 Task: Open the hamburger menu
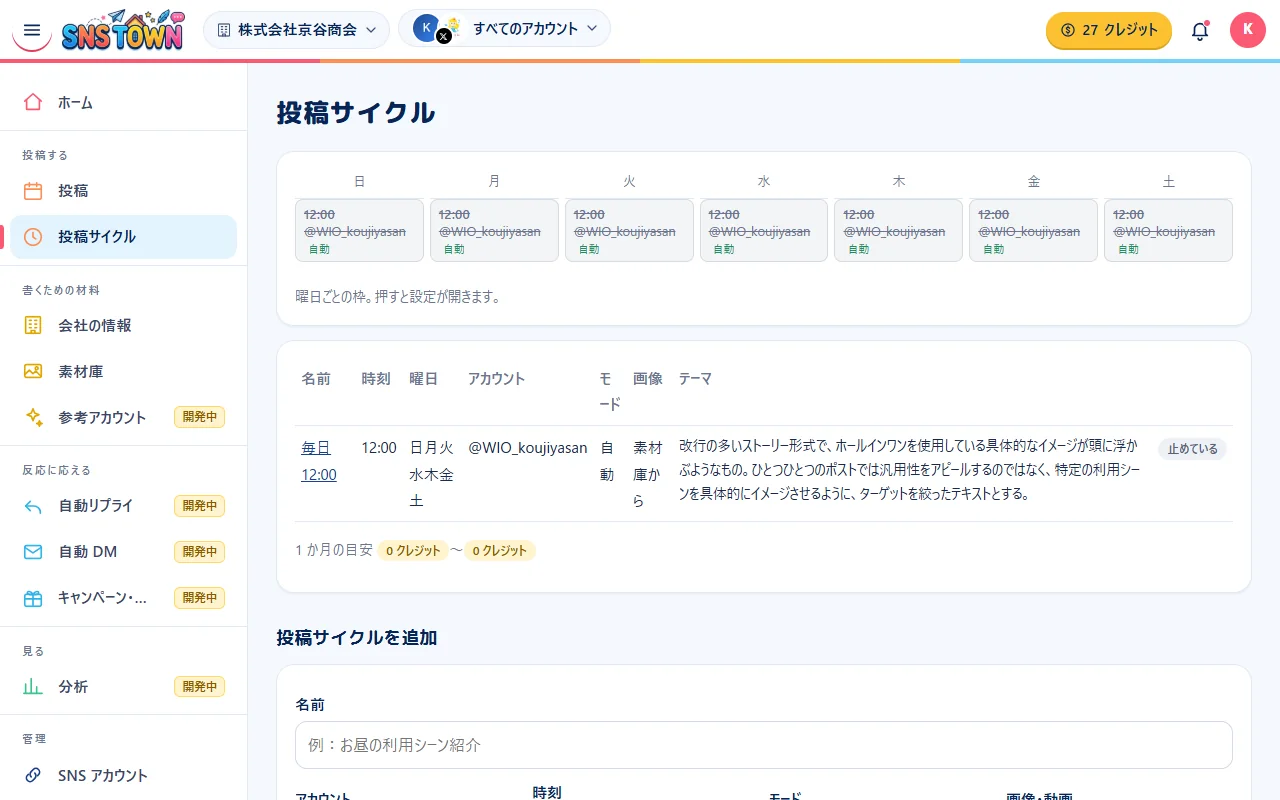click(32, 30)
